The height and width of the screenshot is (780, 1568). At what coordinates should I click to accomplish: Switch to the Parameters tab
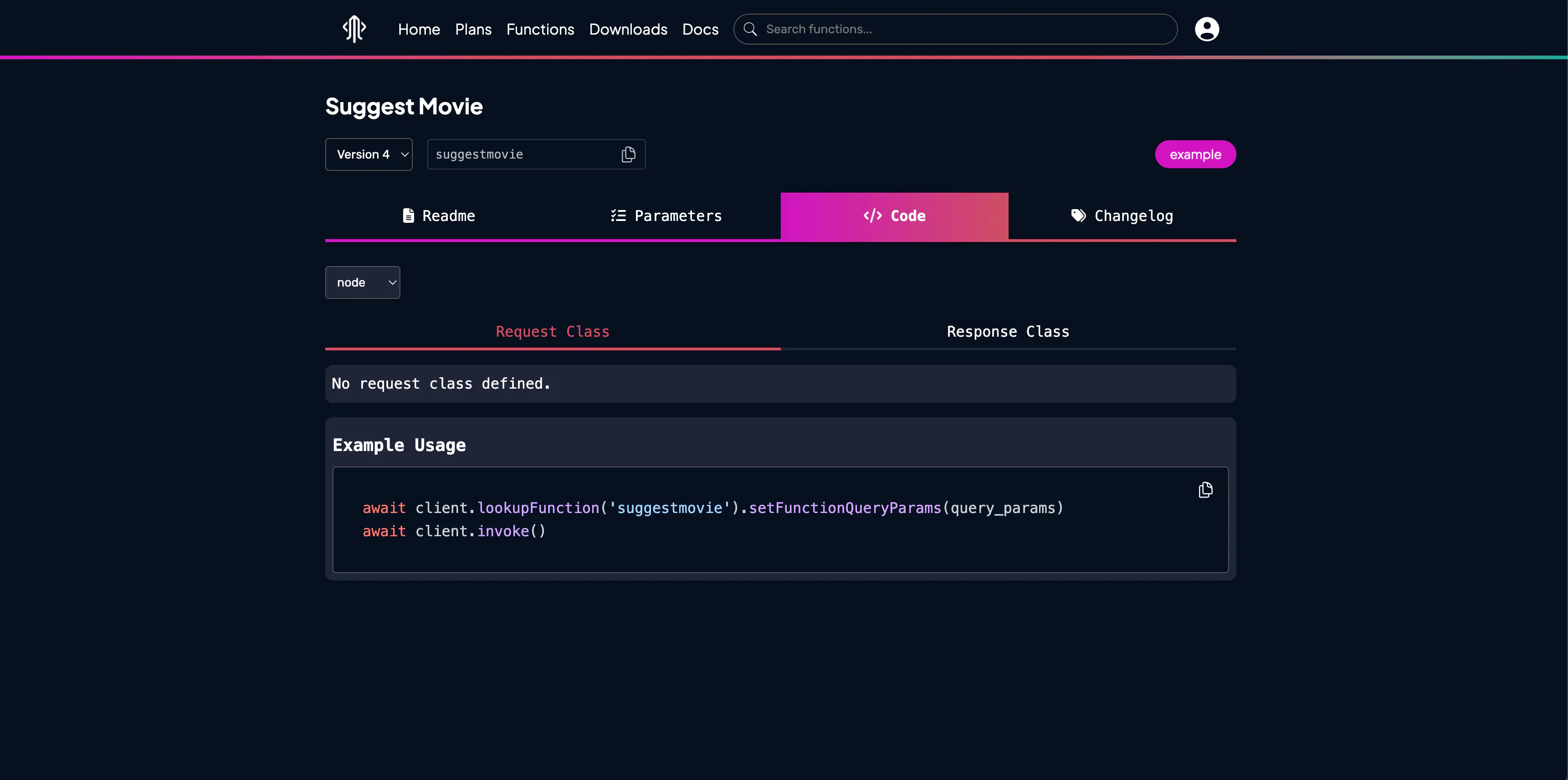click(666, 216)
